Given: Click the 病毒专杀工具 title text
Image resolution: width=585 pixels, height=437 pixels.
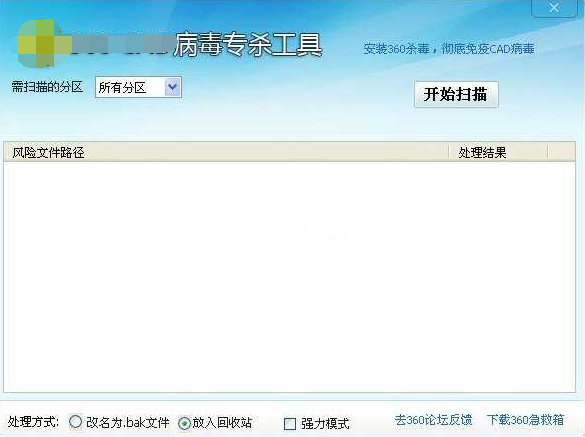Looking at the screenshot, I should point(248,45).
